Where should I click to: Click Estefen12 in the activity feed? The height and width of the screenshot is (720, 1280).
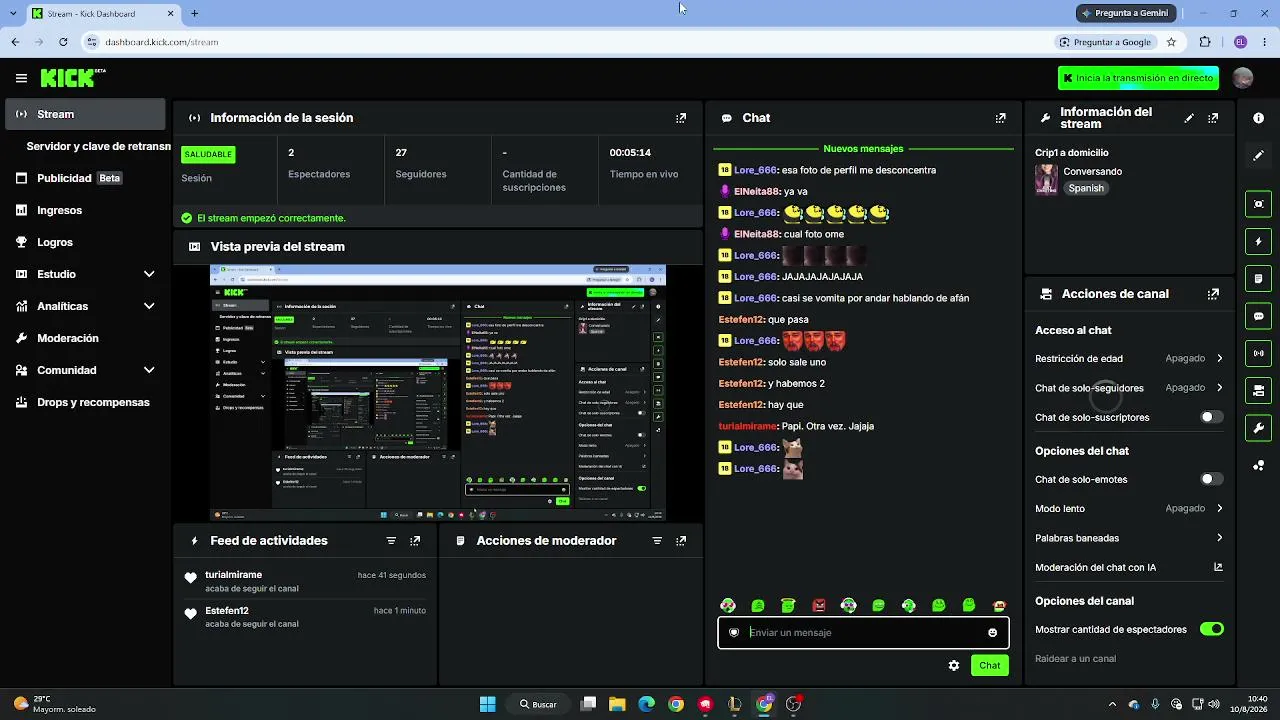coord(227,611)
